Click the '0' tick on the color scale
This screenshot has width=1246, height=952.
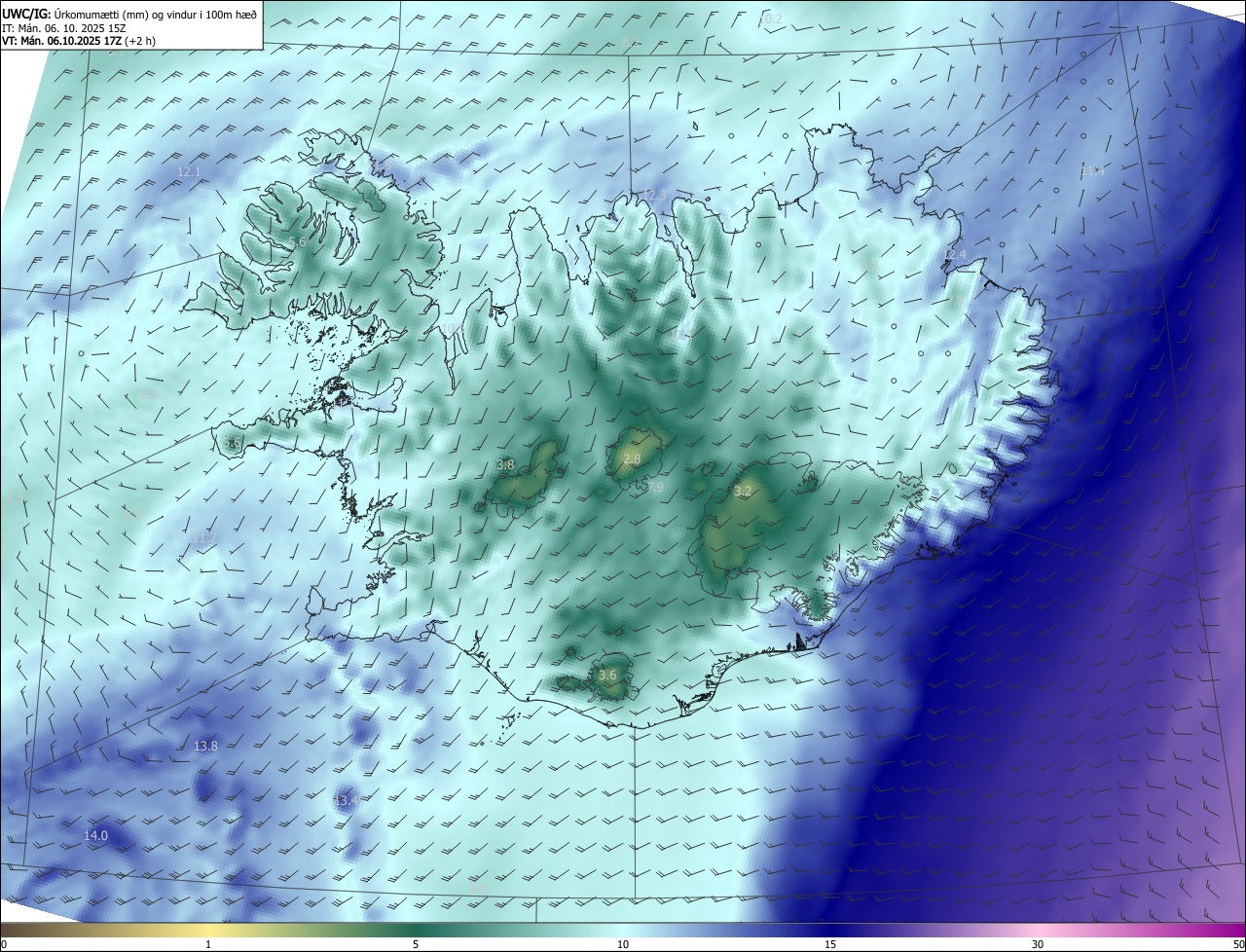coord(4,944)
